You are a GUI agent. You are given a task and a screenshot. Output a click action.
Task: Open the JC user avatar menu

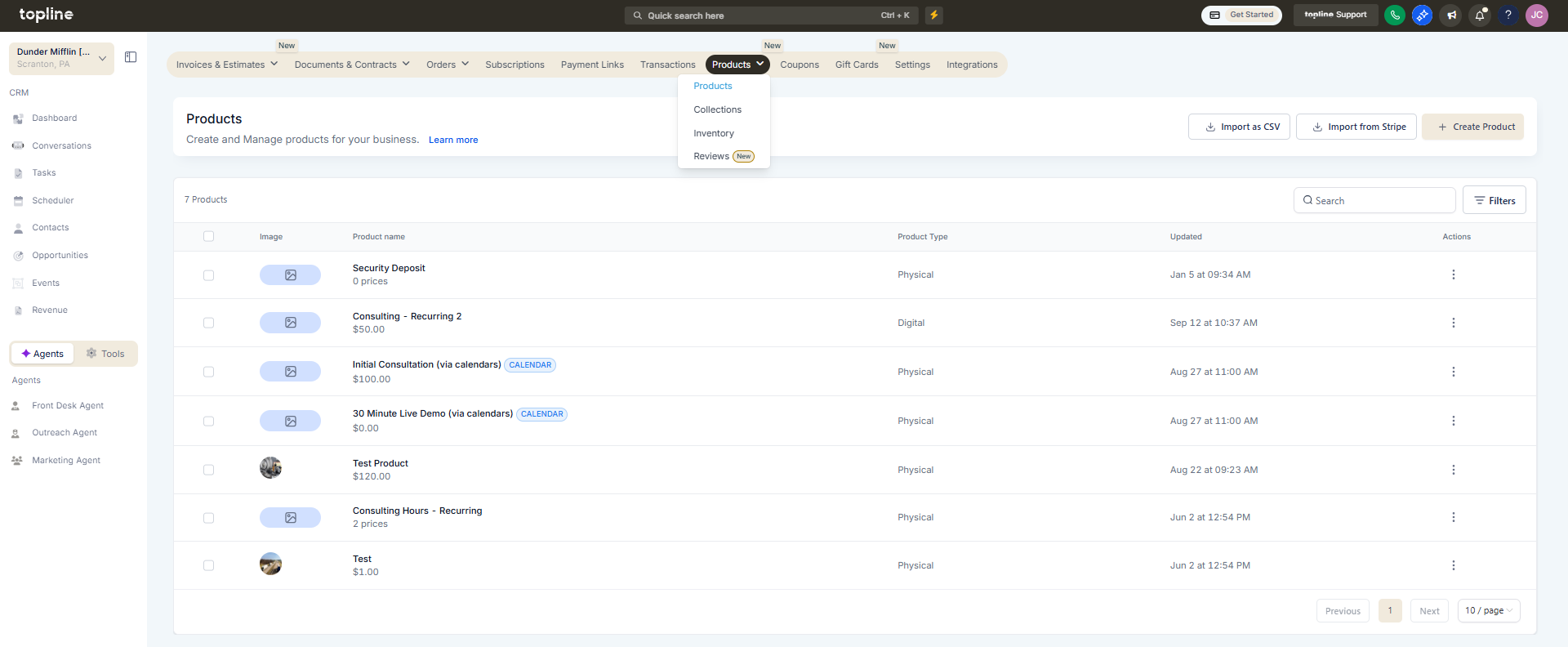point(1537,15)
